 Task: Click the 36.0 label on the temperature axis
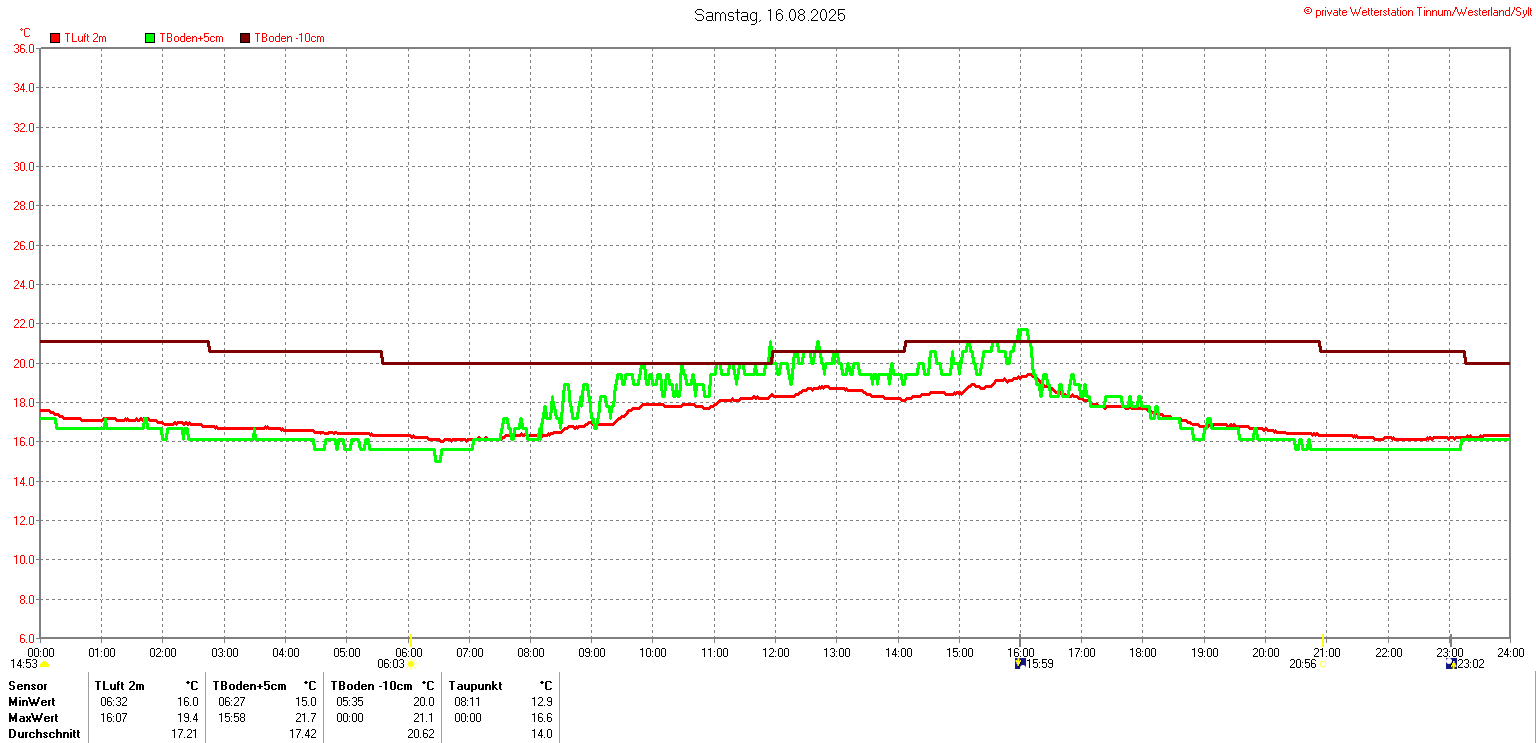[24, 48]
